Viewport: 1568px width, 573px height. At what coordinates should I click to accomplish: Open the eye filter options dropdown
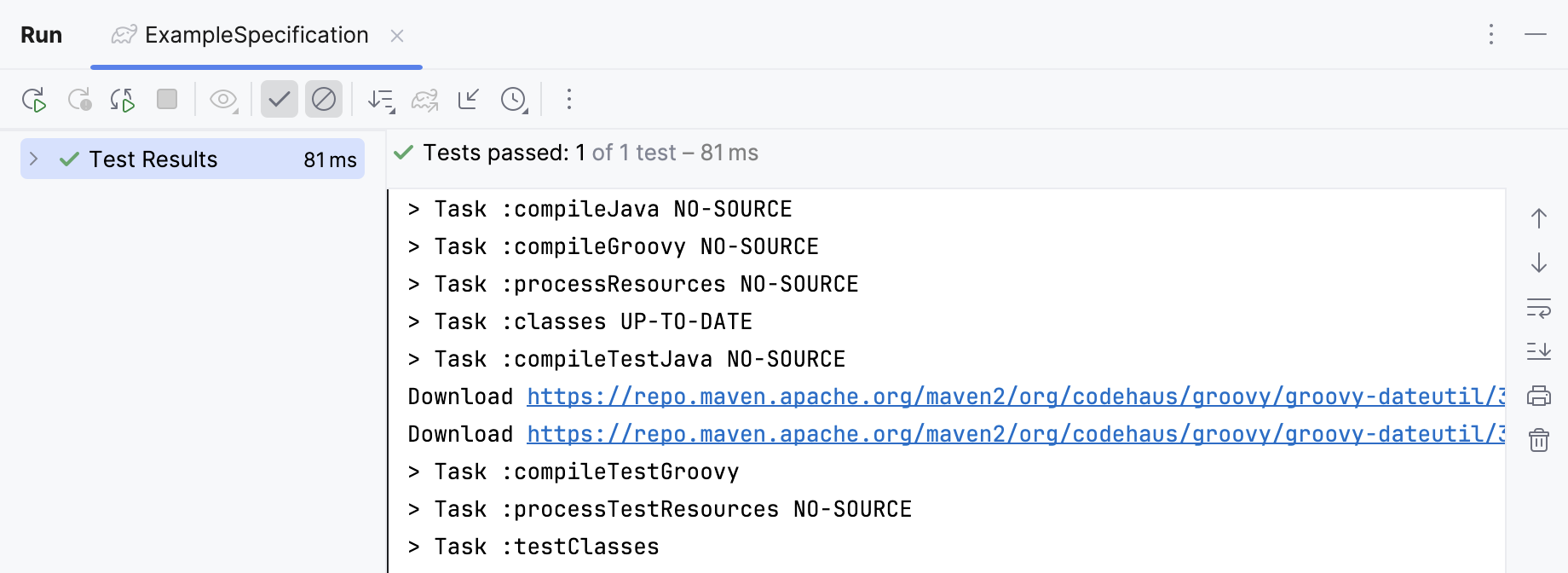click(223, 100)
